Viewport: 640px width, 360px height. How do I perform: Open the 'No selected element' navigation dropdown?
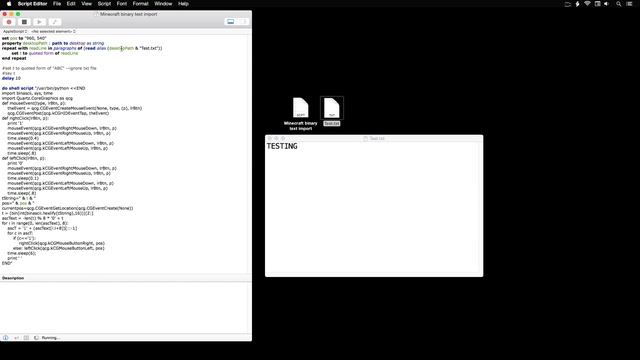click(x=53, y=31)
